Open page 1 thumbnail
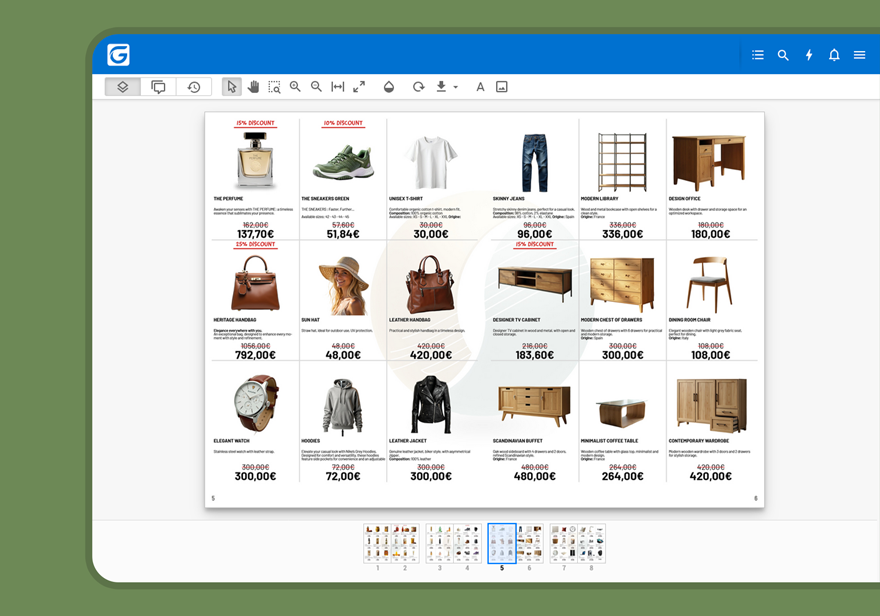The image size is (880, 616). point(377,544)
